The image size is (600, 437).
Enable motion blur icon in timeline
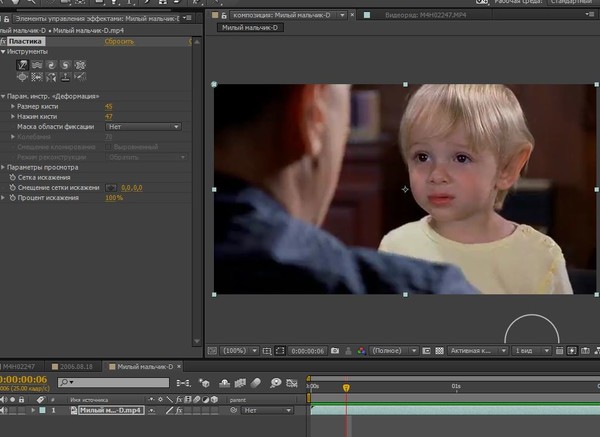point(256,383)
